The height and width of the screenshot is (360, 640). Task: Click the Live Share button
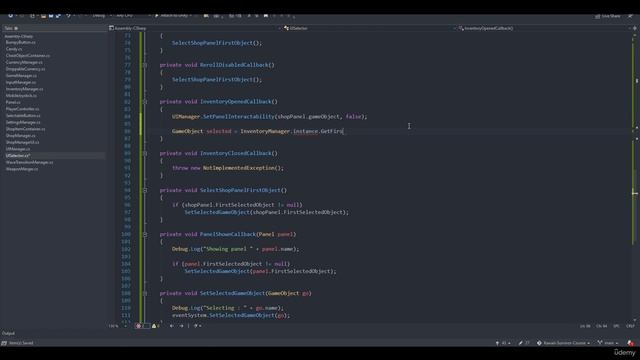(x=608, y=16)
